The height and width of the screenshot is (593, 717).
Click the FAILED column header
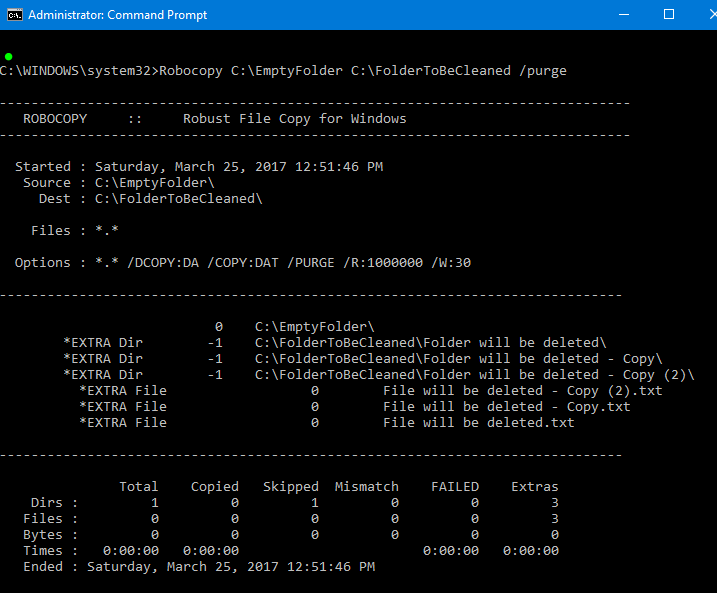pyautogui.click(x=454, y=487)
